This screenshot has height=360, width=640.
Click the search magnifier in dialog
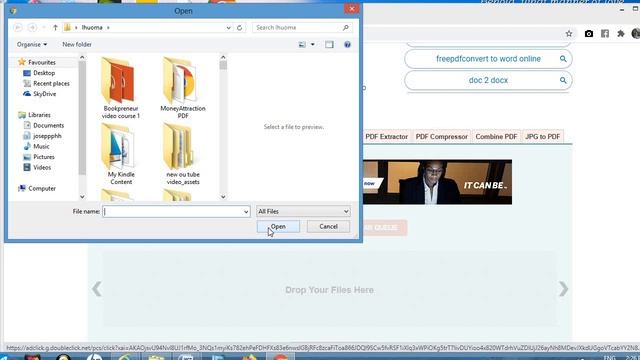pos(346,27)
